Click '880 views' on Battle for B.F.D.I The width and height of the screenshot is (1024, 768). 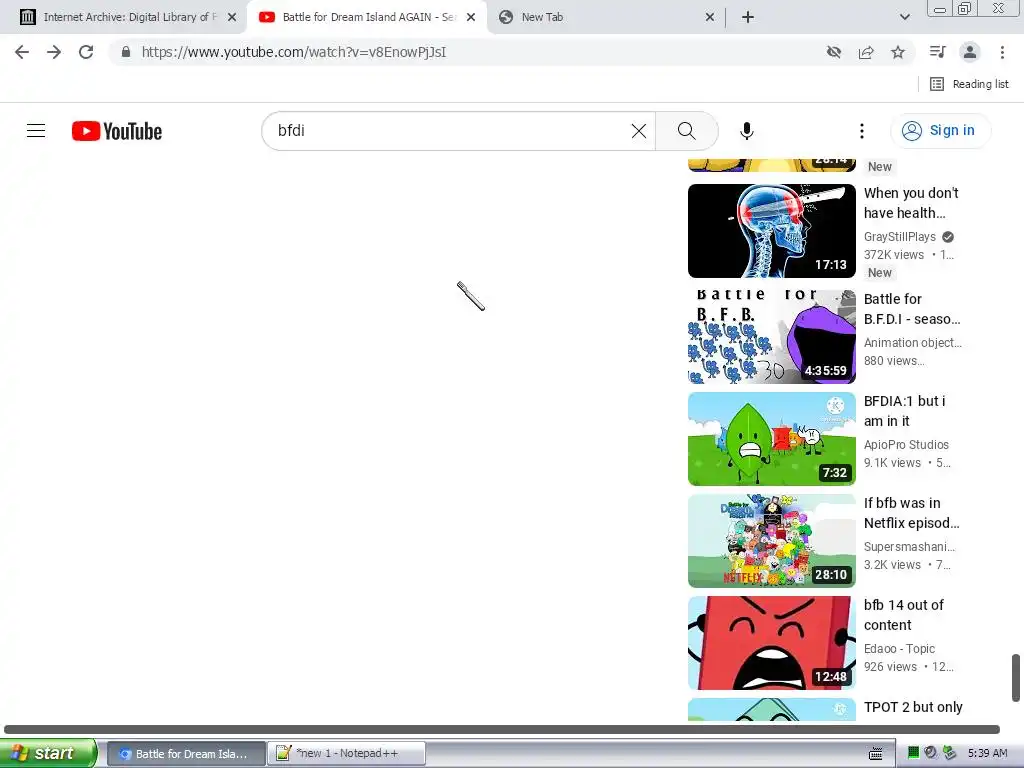point(893,360)
